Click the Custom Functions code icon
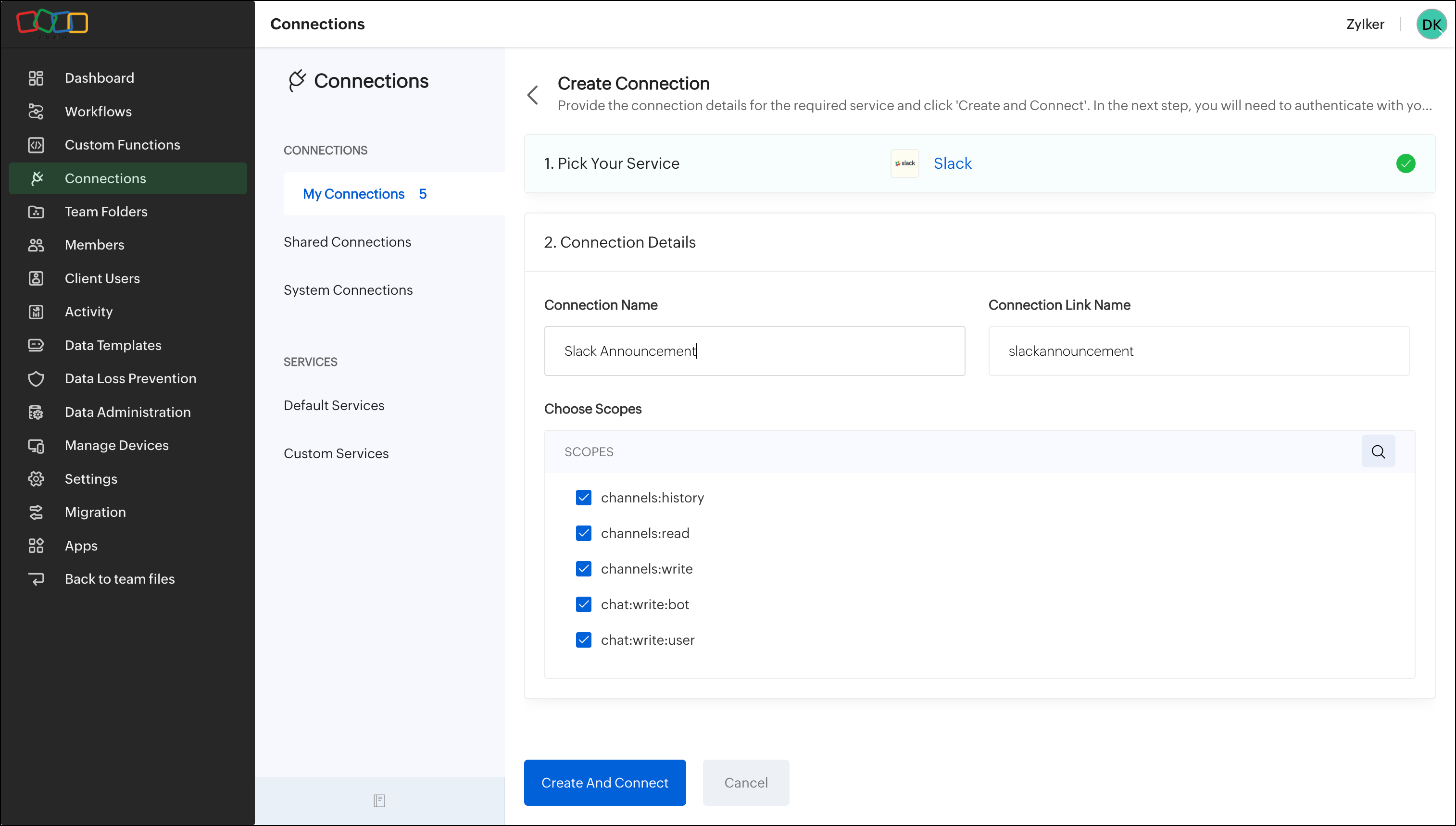The height and width of the screenshot is (826, 1456). [x=36, y=145]
